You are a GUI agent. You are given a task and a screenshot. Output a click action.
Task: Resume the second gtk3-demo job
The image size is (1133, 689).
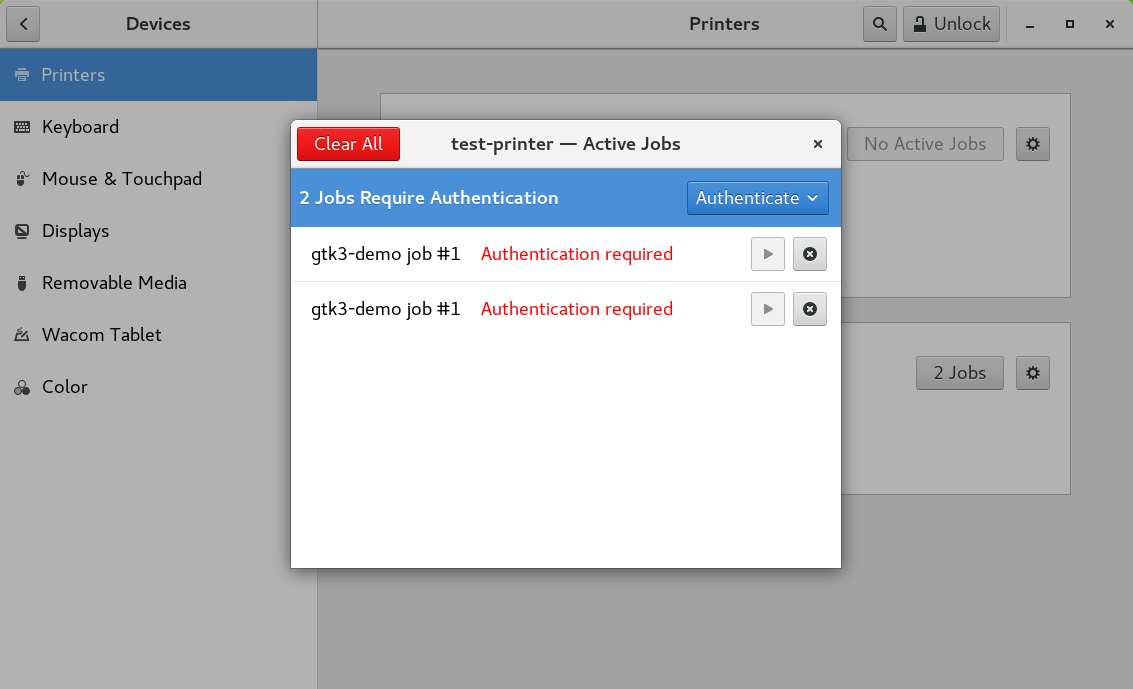coord(767,309)
